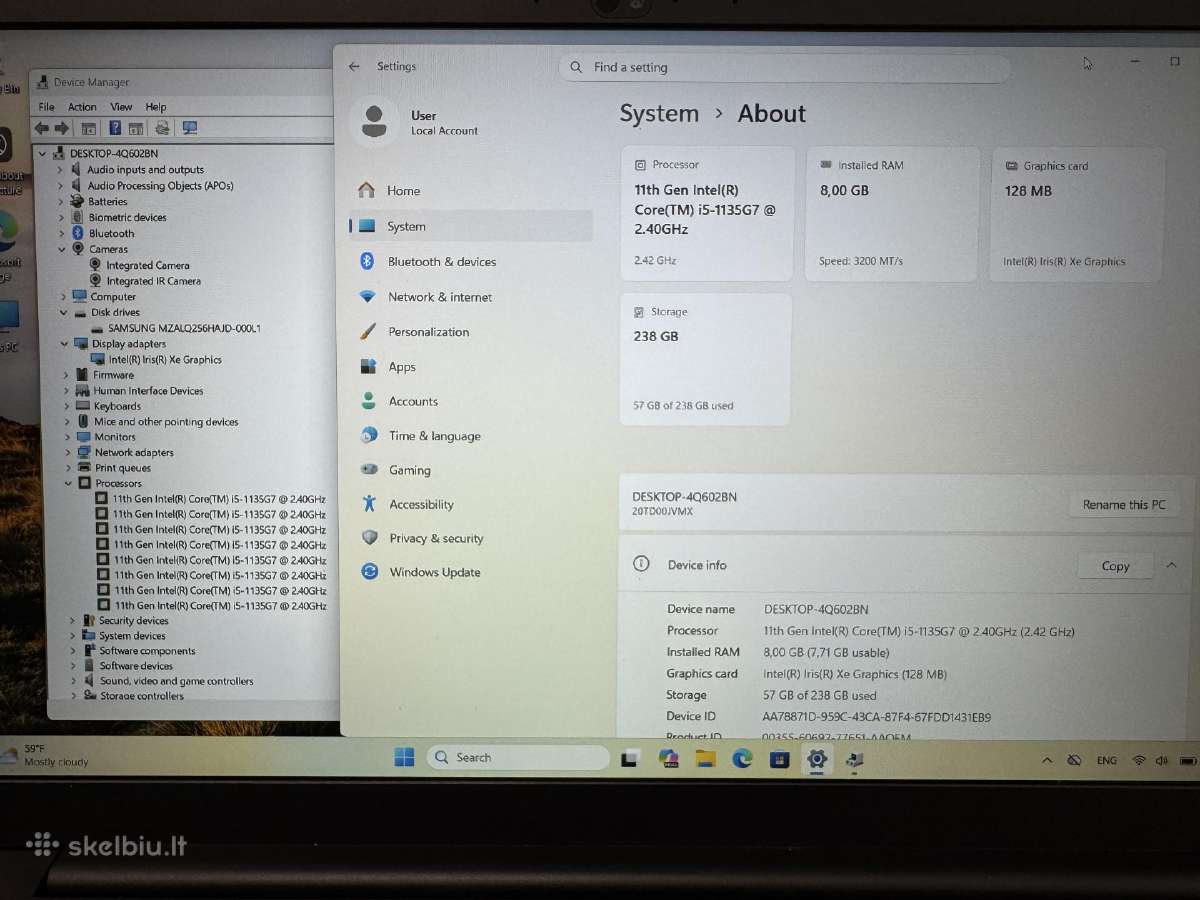Select DESKTOP-4Q602BN root node in Device Manager
The width and height of the screenshot is (1200, 900).
click(114, 153)
